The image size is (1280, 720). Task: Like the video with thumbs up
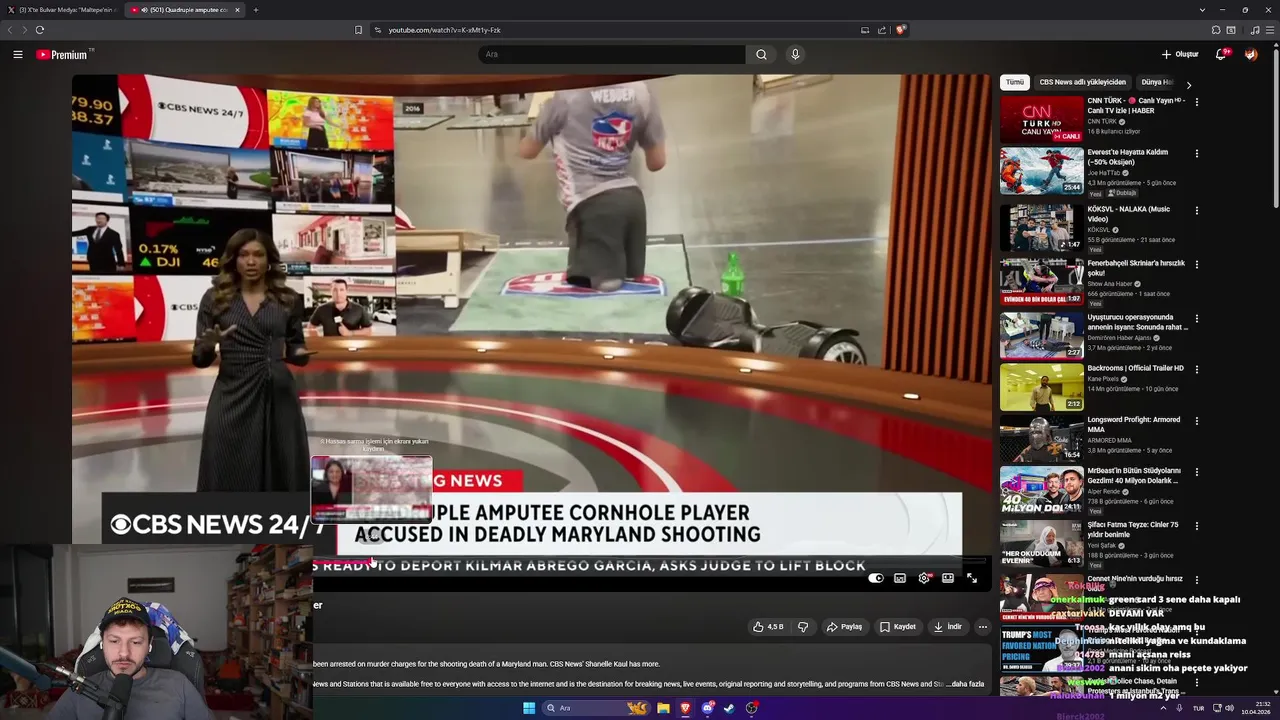(768, 627)
